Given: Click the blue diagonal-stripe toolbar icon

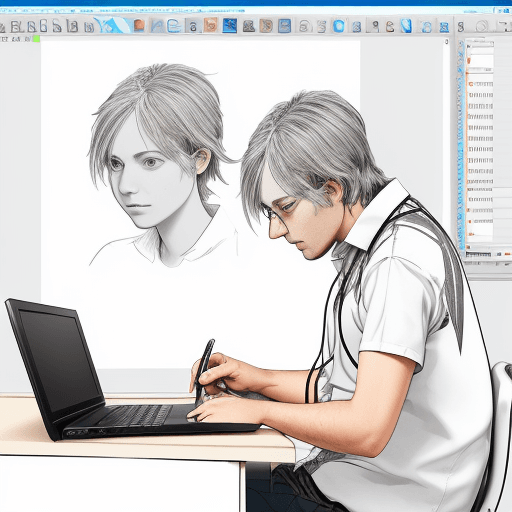Looking at the screenshot, I should click(x=406, y=26).
